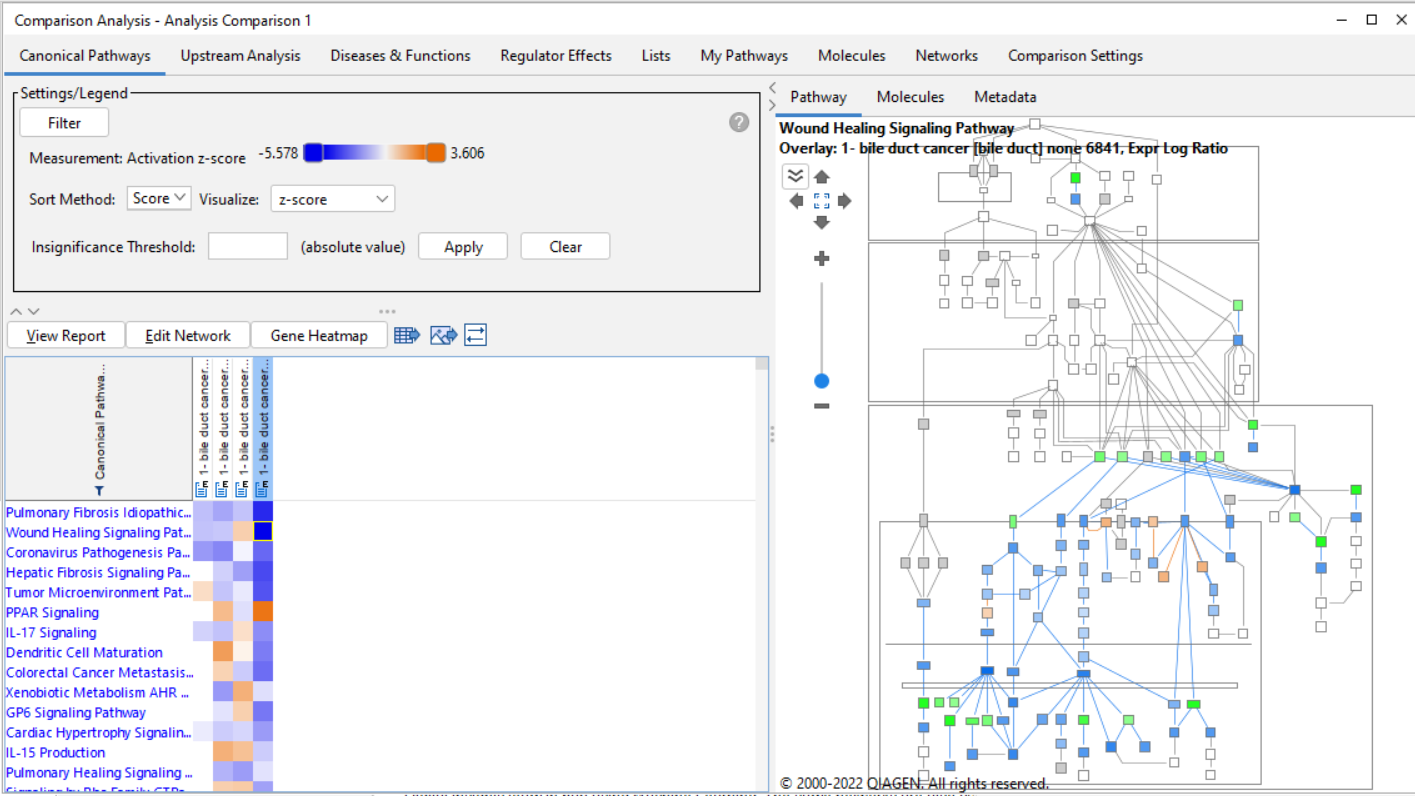Open the Diseases & Functions tab

coord(401,56)
